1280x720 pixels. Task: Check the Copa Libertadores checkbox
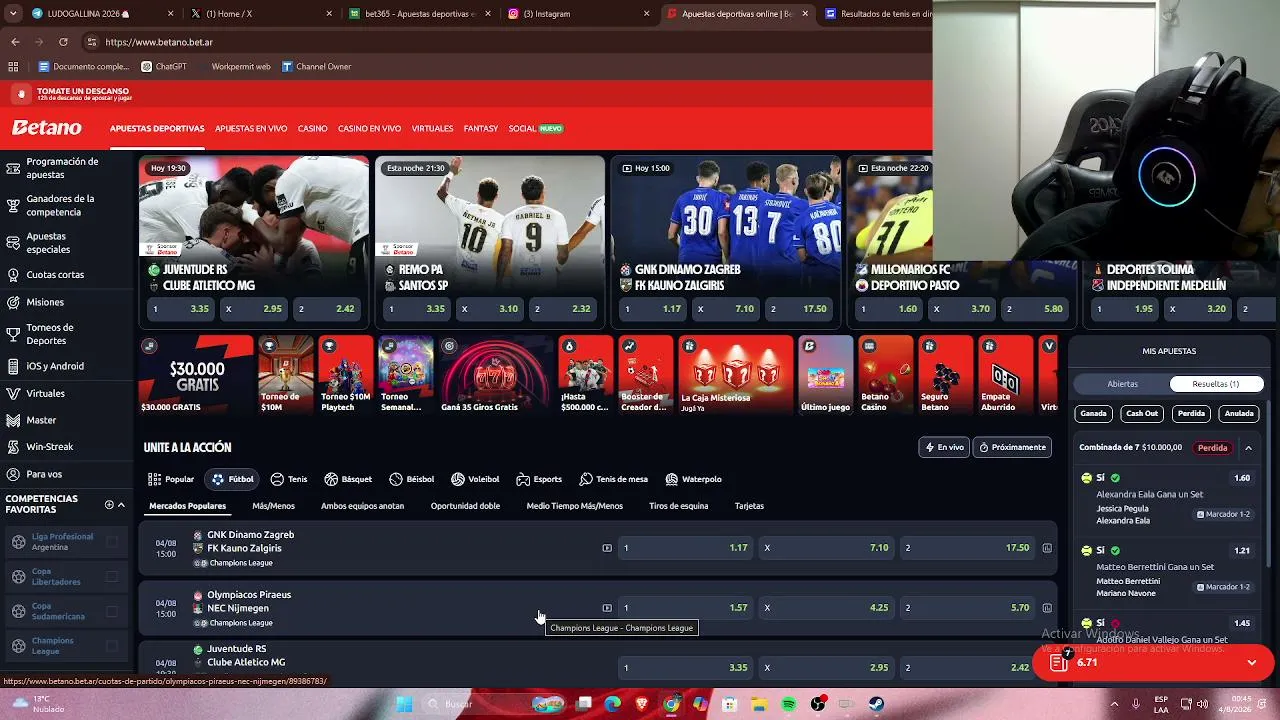click(x=112, y=577)
